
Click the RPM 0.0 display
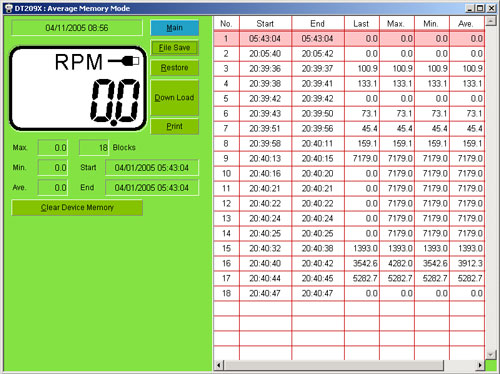click(x=78, y=89)
